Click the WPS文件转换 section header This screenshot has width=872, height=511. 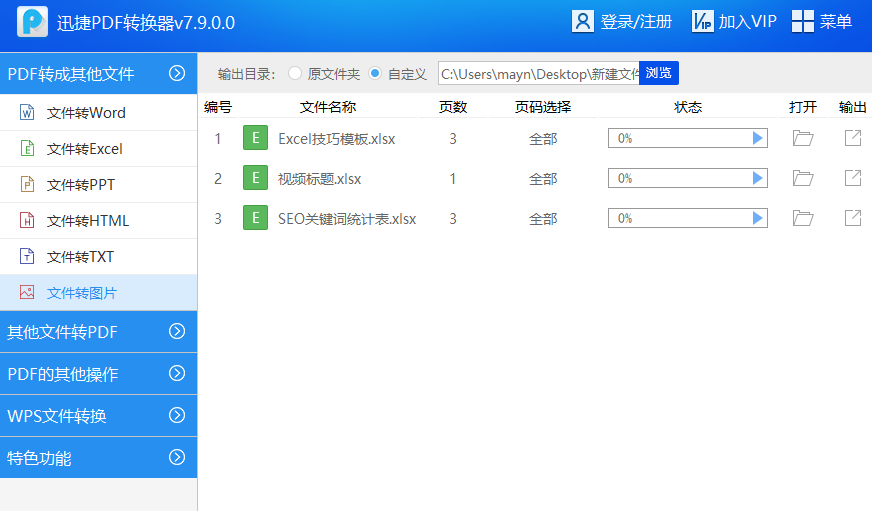click(x=98, y=415)
